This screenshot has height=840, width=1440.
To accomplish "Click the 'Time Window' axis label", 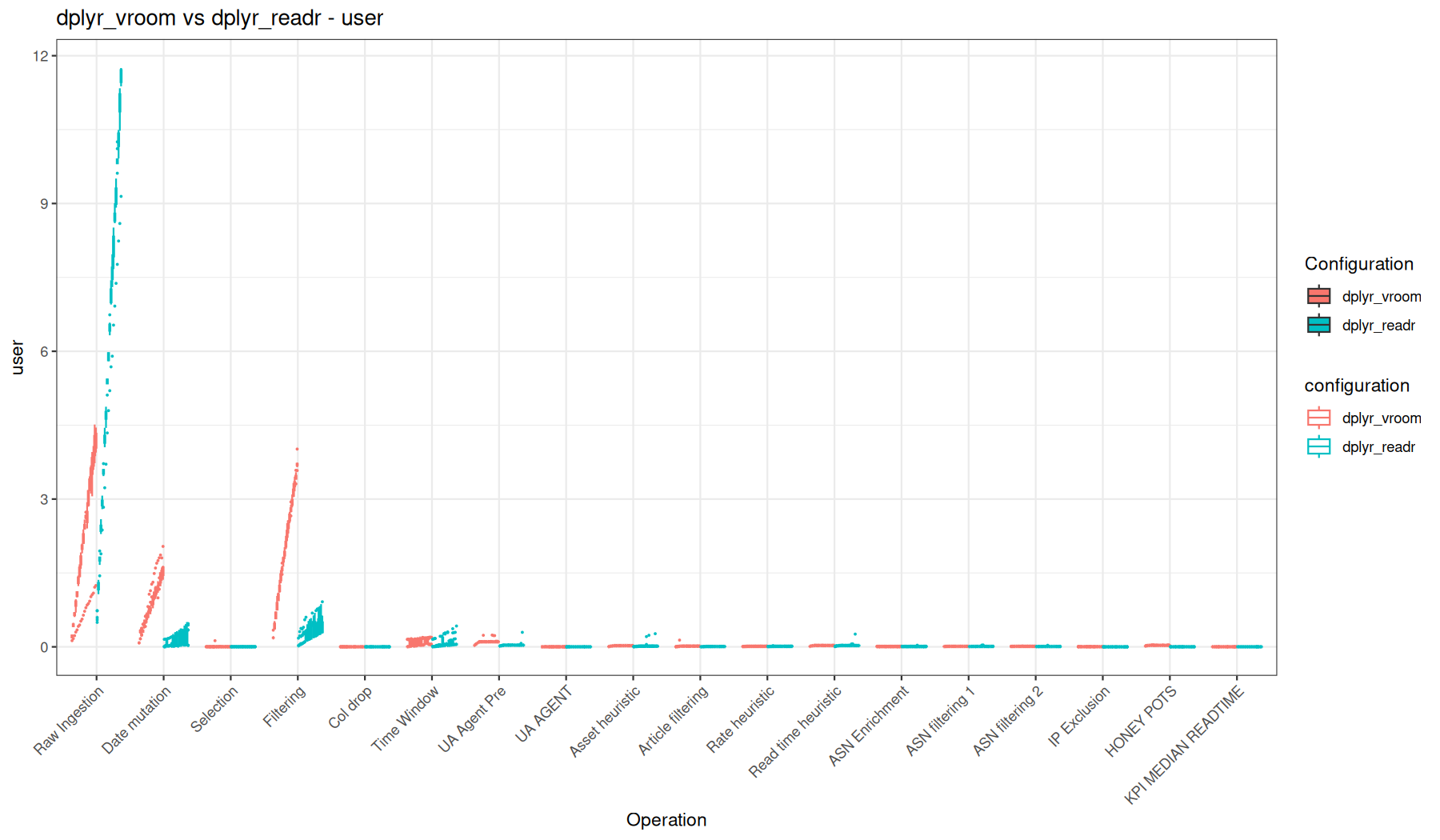I will pyautogui.click(x=405, y=719).
